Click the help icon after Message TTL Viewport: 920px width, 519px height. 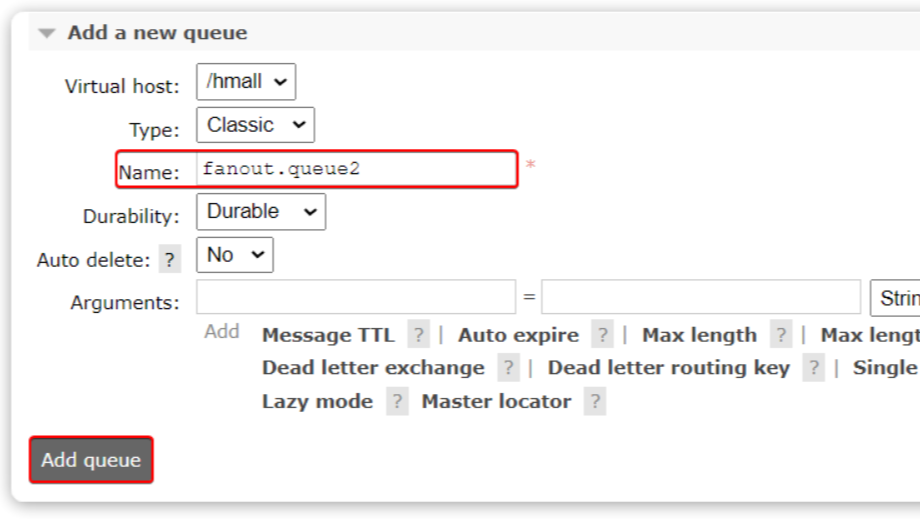[419, 335]
